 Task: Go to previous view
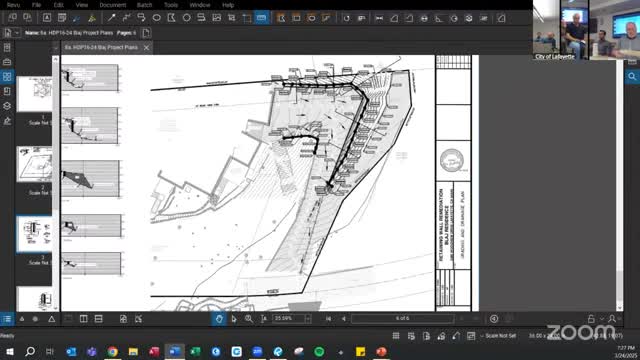point(494,319)
